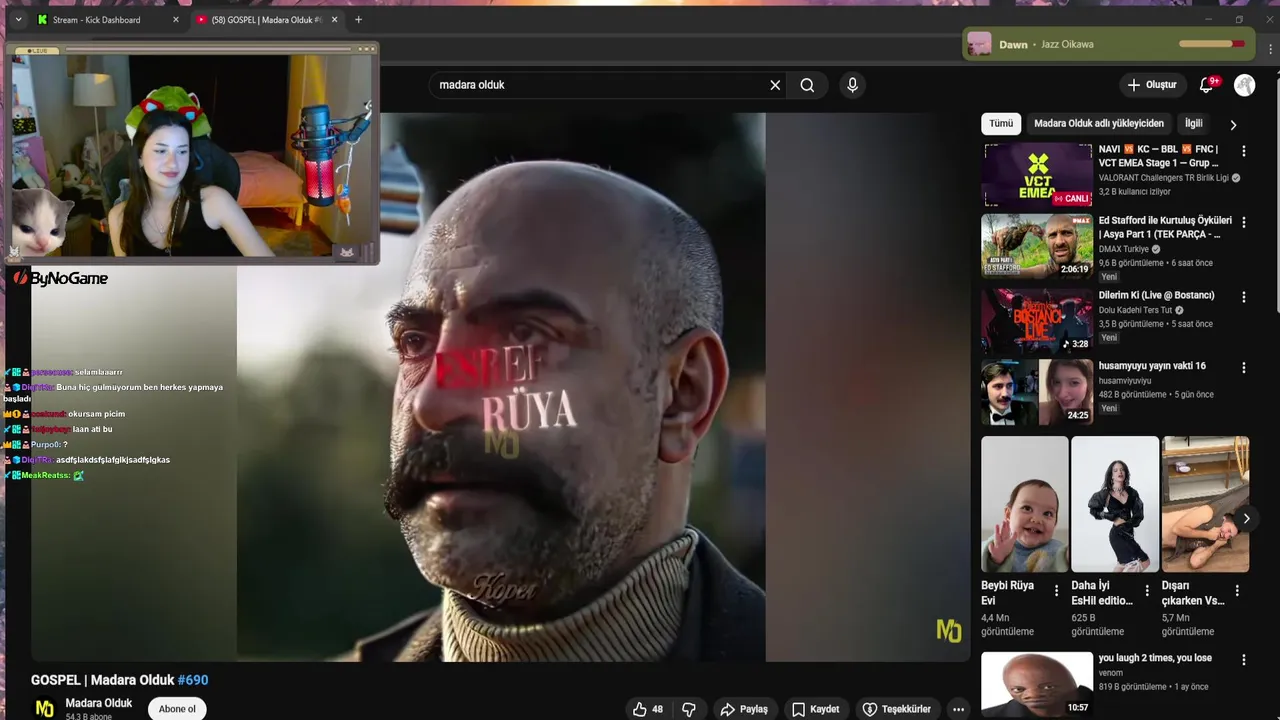The width and height of the screenshot is (1280, 720).
Task: Open options for Beybi Rüya Evi short
Action: click(x=1056, y=591)
